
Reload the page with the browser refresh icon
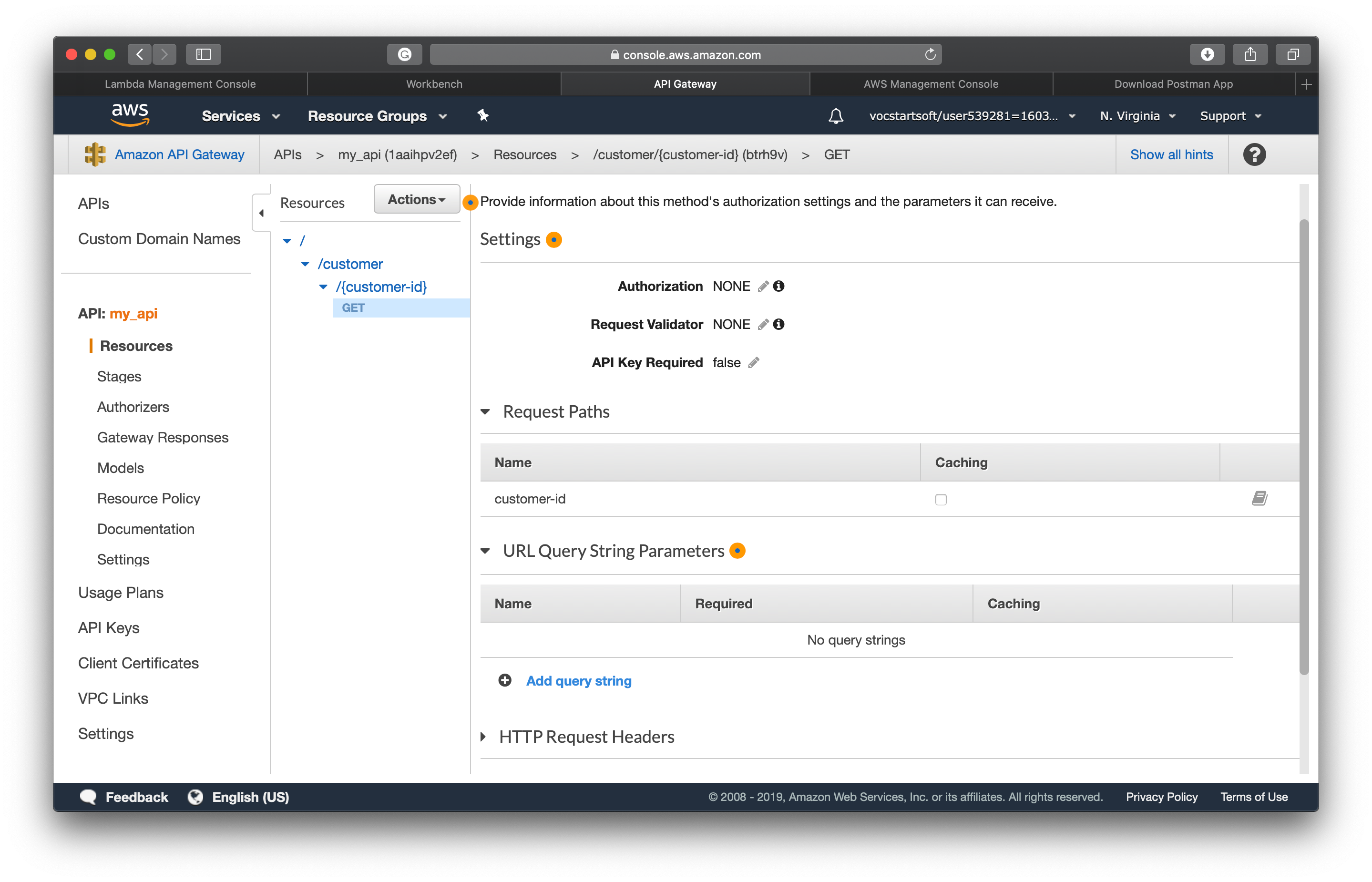[x=929, y=54]
